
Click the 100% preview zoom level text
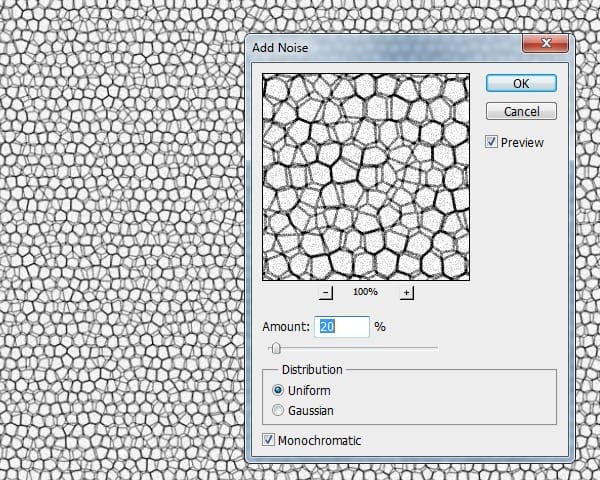(x=366, y=292)
